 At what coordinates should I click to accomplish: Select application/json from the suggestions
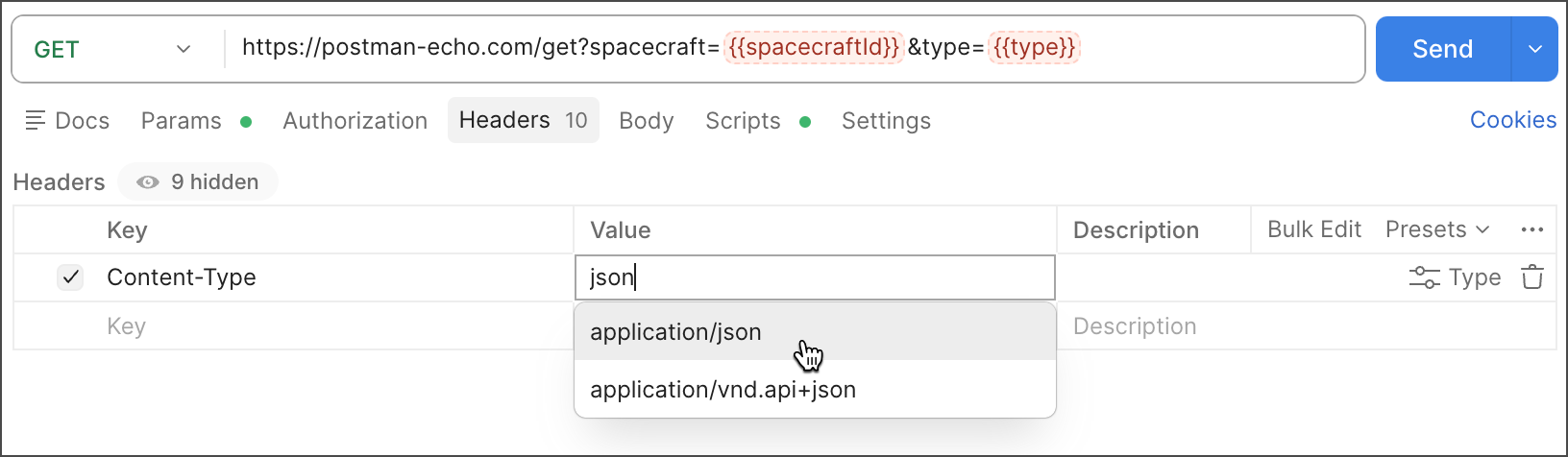675,332
